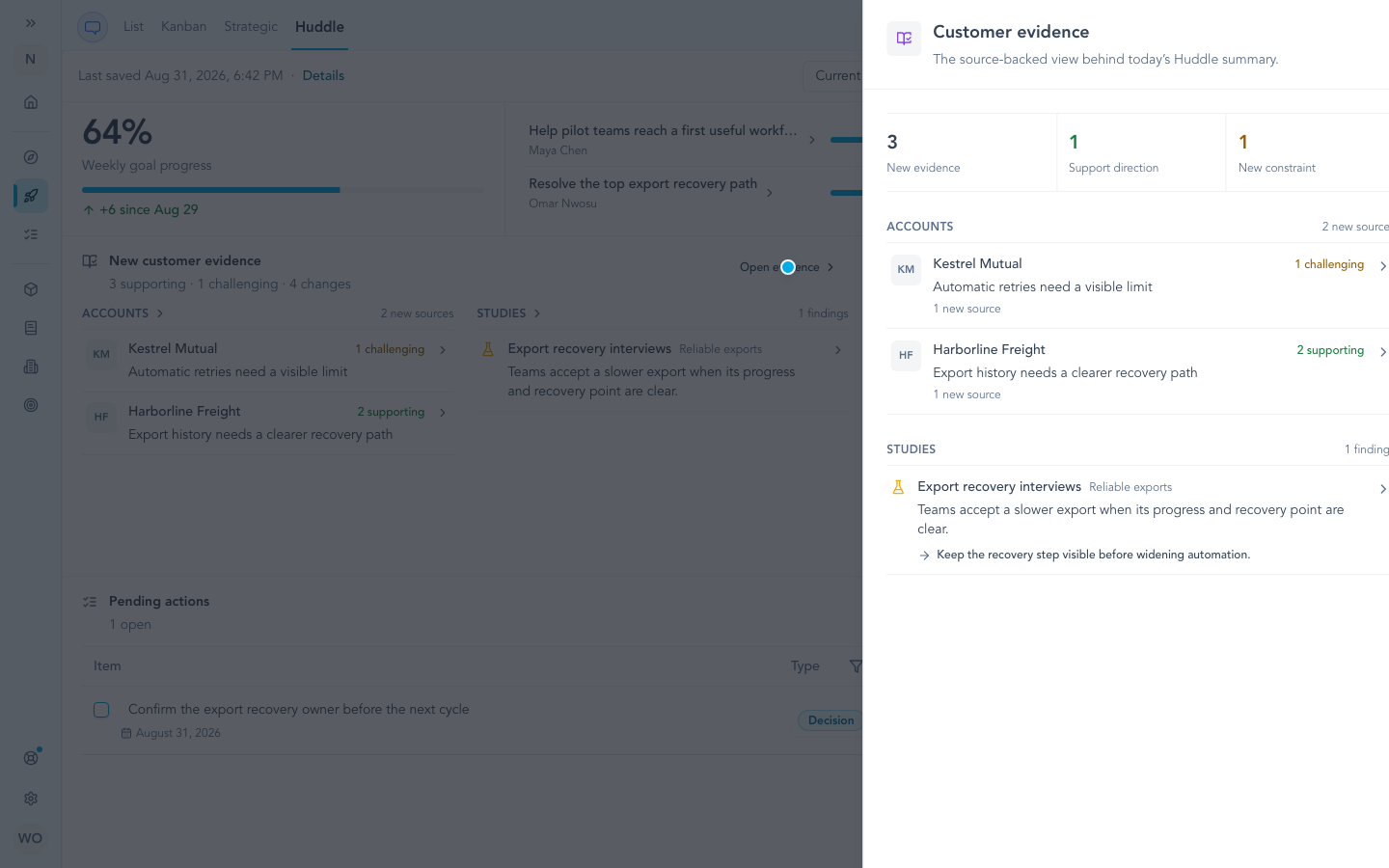
Task: Open the Home icon in sidebar
Action: [x=31, y=102]
